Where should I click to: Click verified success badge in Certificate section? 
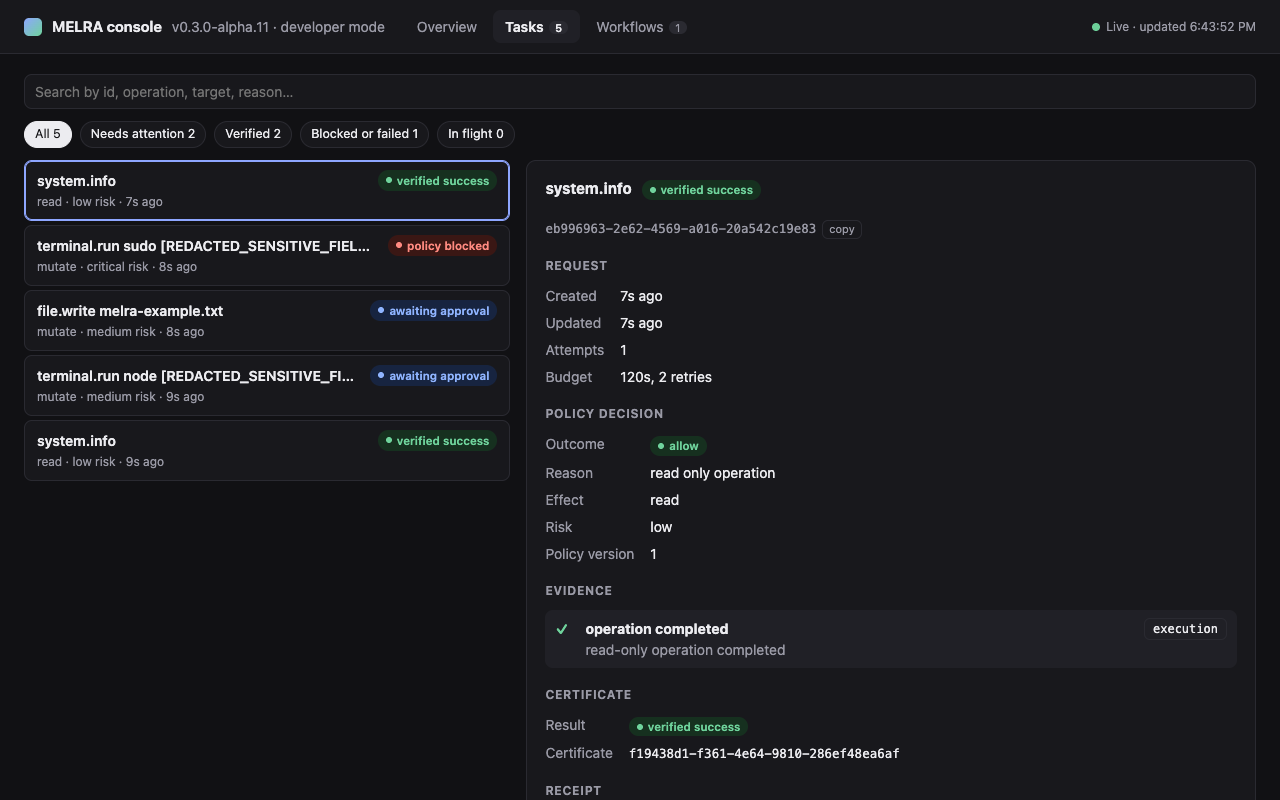(x=688, y=727)
